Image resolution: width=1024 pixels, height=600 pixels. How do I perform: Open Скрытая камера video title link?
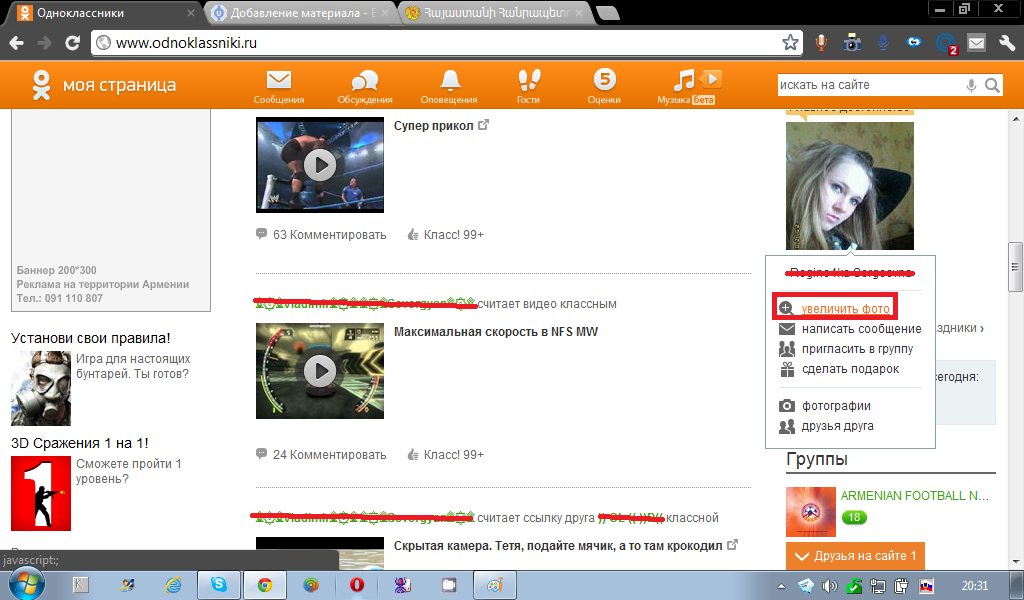(x=558, y=546)
